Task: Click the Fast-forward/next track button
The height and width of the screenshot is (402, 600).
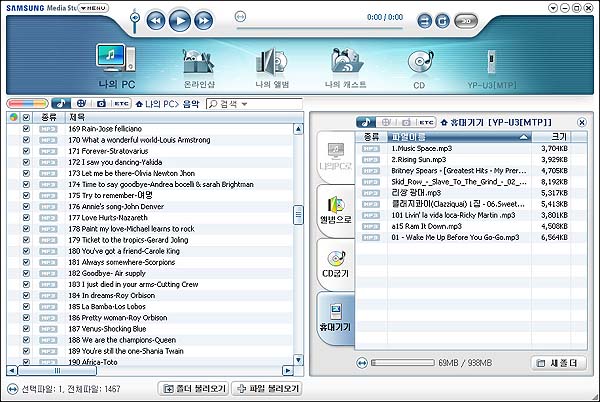Action: 204,20
